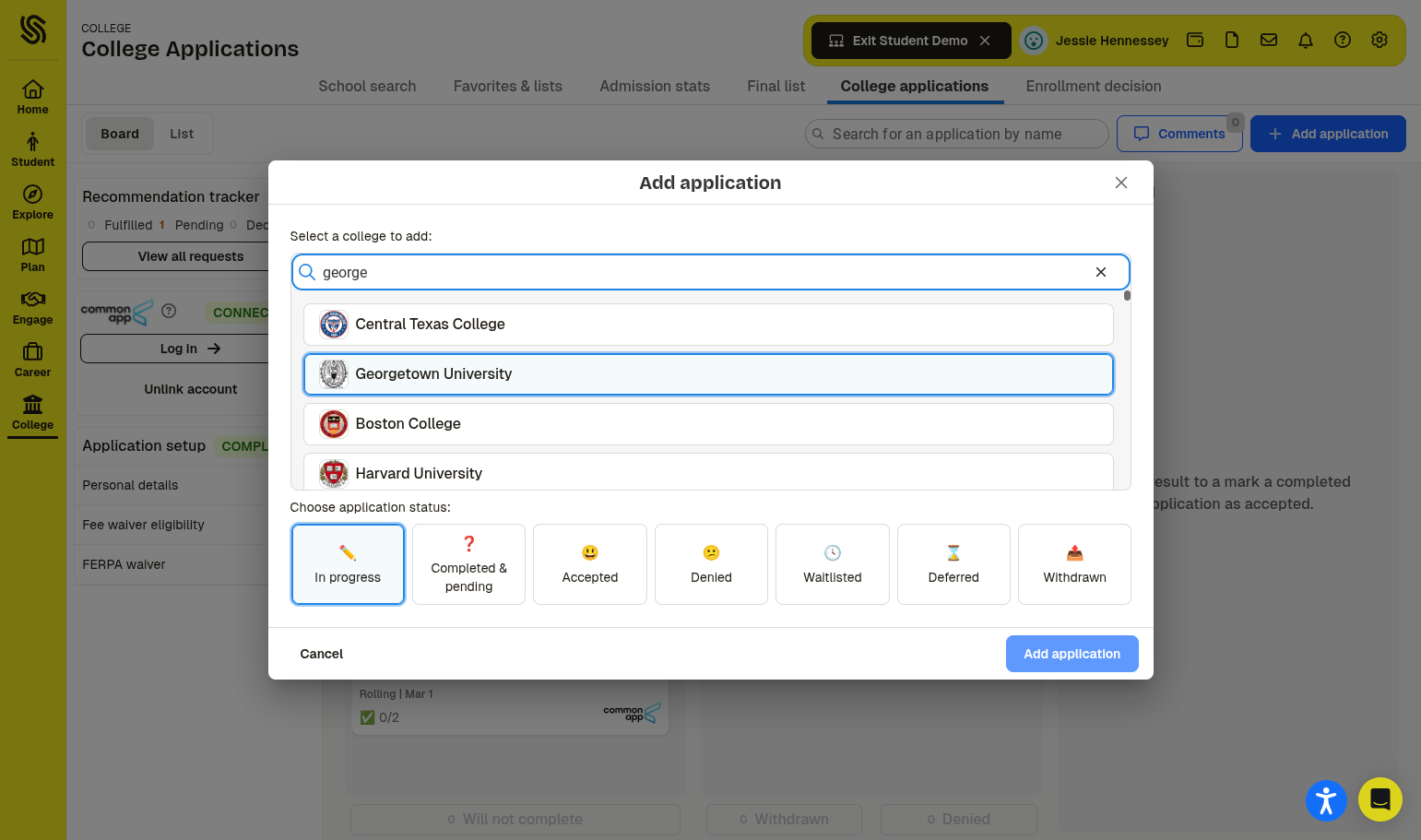The image size is (1421, 840).
Task: Open the Plan map icon
Action: click(32, 255)
